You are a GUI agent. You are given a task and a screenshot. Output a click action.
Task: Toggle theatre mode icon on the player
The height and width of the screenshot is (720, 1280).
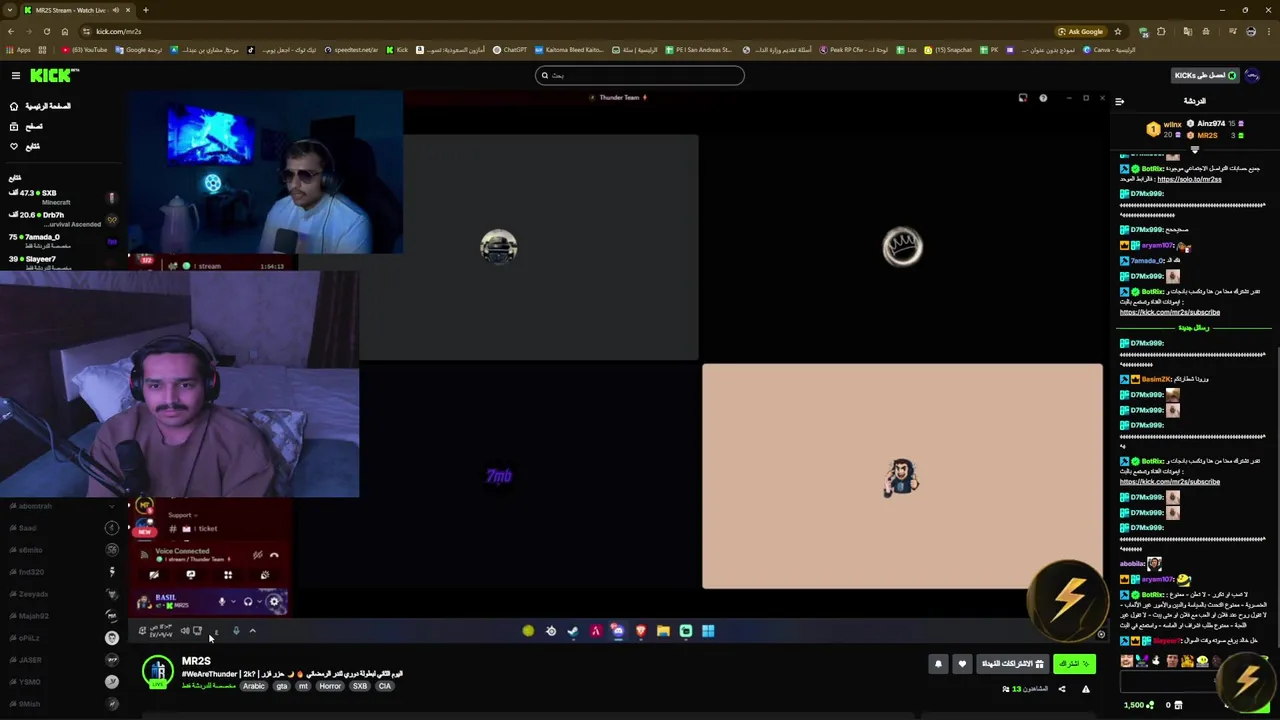click(x=1101, y=634)
